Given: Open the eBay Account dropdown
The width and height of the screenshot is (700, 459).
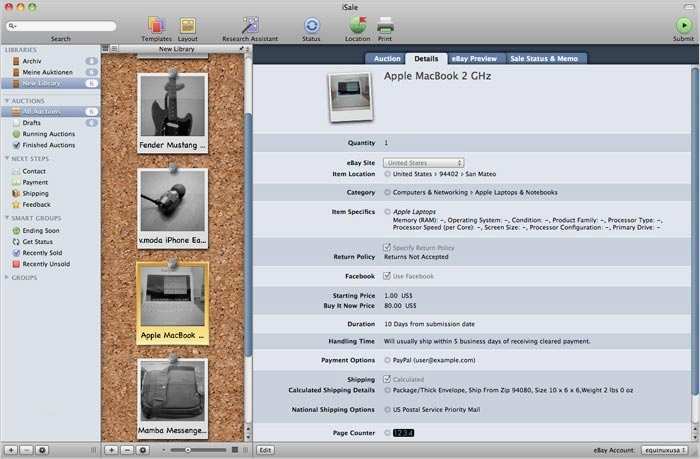Looking at the screenshot, I should [664, 450].
